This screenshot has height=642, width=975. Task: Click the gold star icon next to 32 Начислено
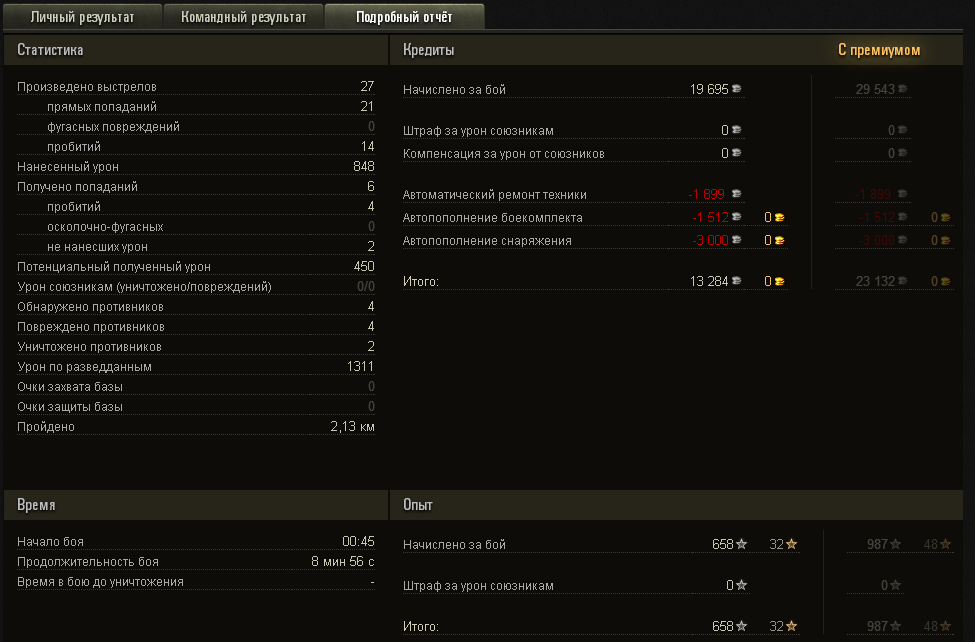point(792,544)
